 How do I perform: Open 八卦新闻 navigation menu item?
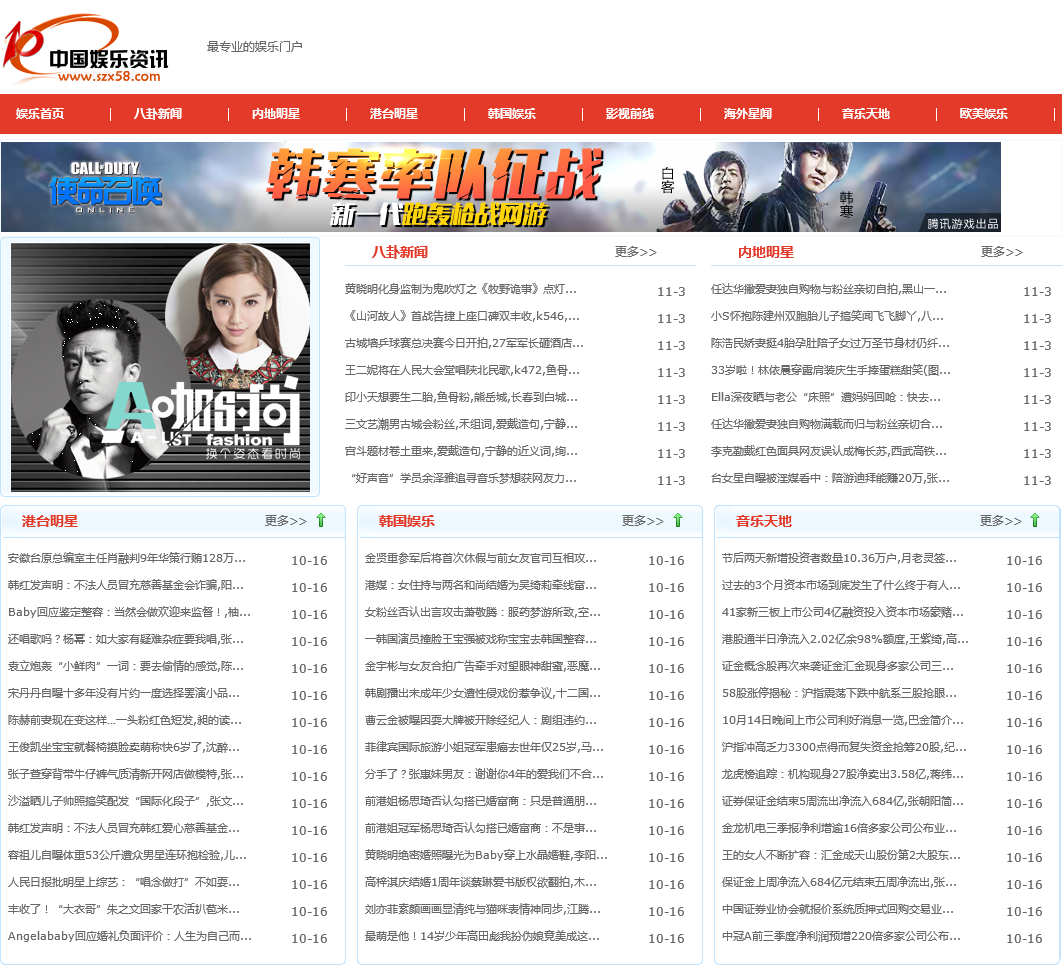coord(158,114)
